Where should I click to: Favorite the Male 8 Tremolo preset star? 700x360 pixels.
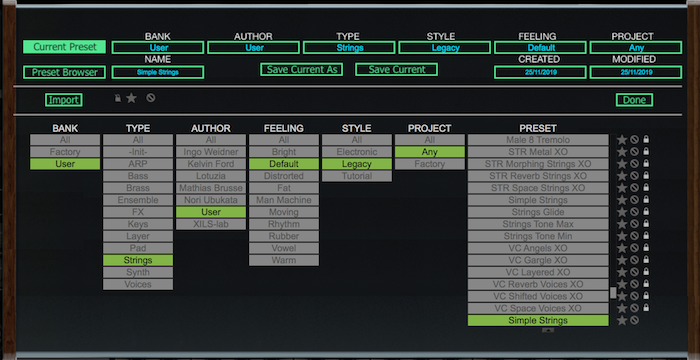tap(622, 140)
